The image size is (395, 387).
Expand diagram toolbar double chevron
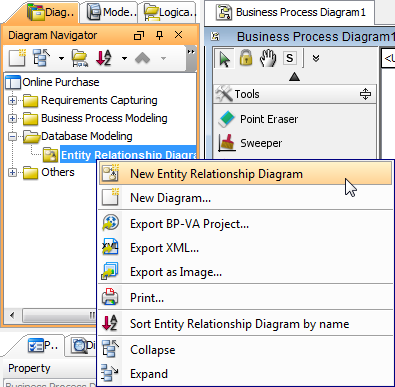pyautogui.click(x=316, y=59)
